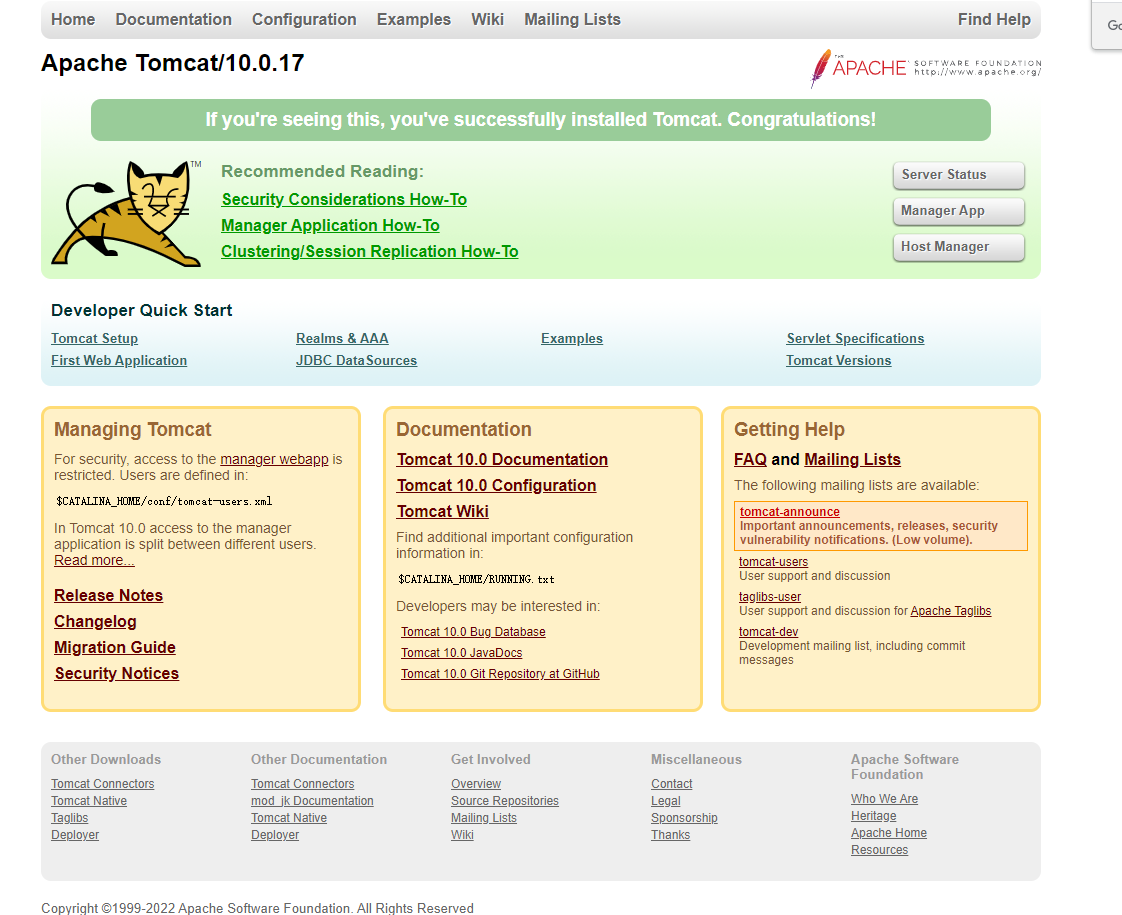1122x915 pixels.
Task: Open Release Notes link
Action: [109, 595]
